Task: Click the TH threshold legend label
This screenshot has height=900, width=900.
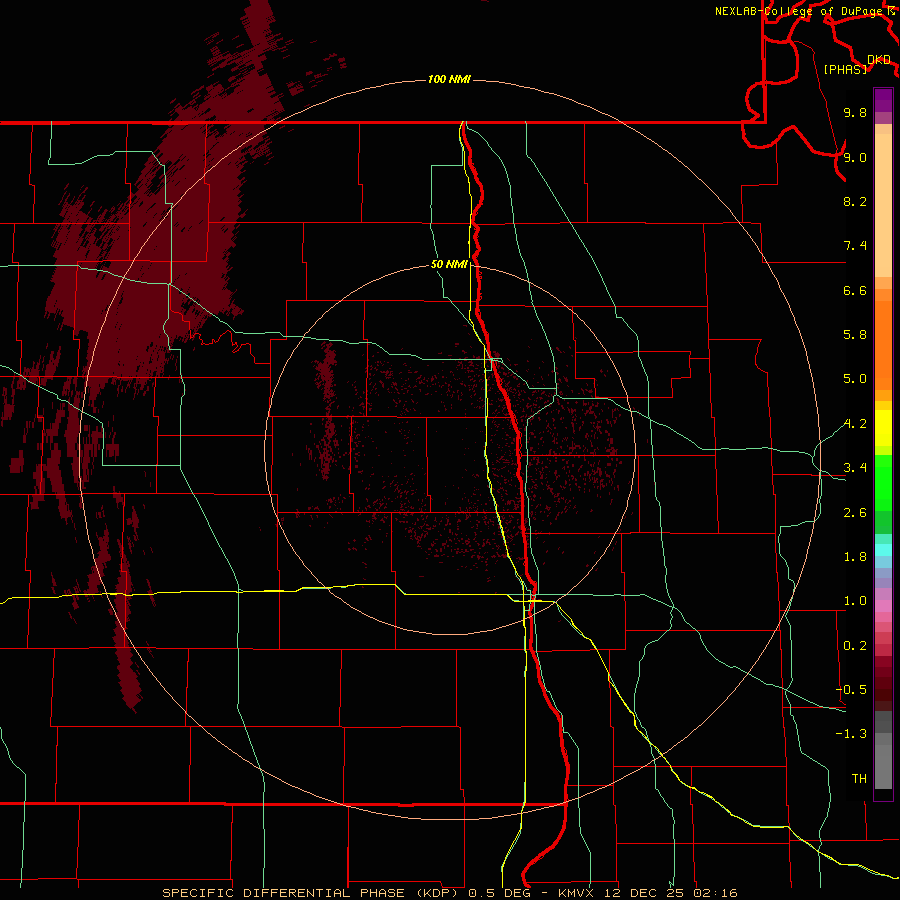Action: coord(859,779)
